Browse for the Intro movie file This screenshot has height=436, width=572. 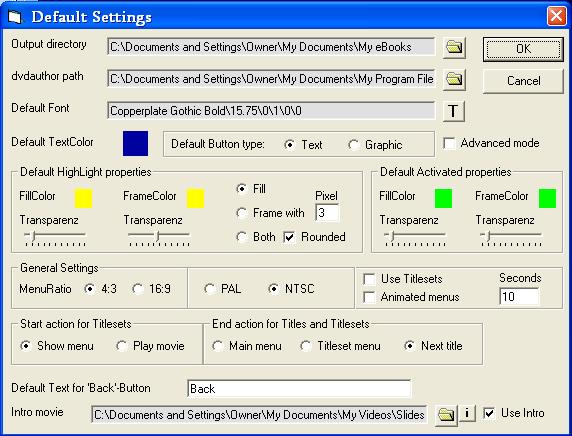[446, 414]
